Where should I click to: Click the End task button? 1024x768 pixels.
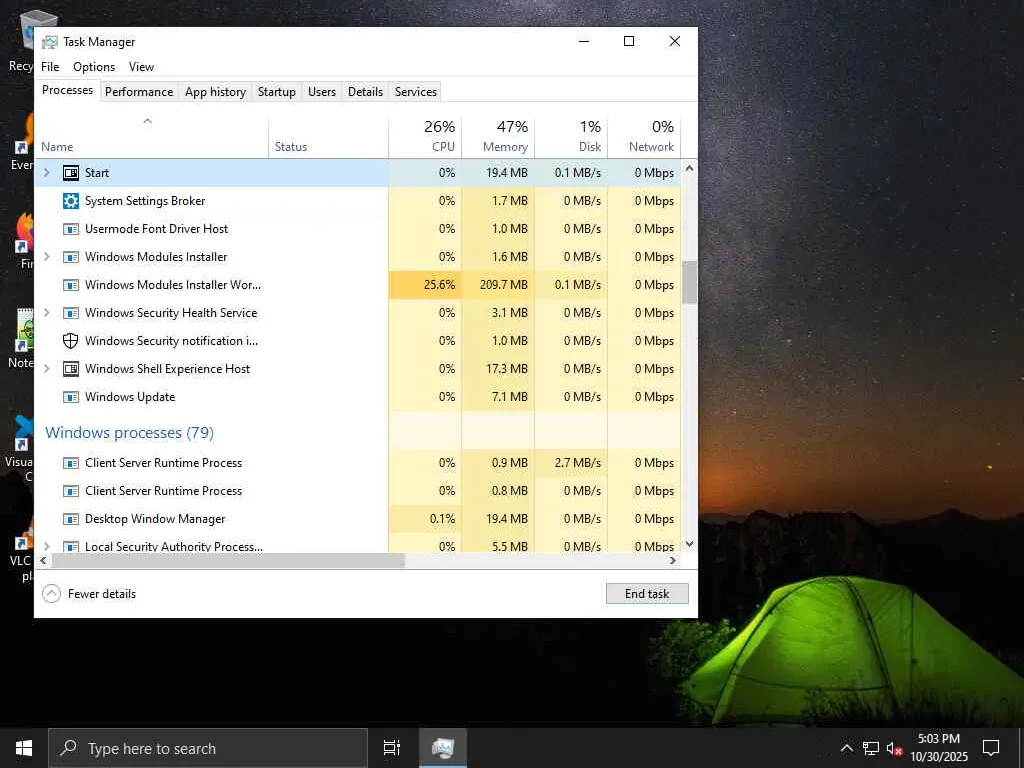[x=647, y=594]
